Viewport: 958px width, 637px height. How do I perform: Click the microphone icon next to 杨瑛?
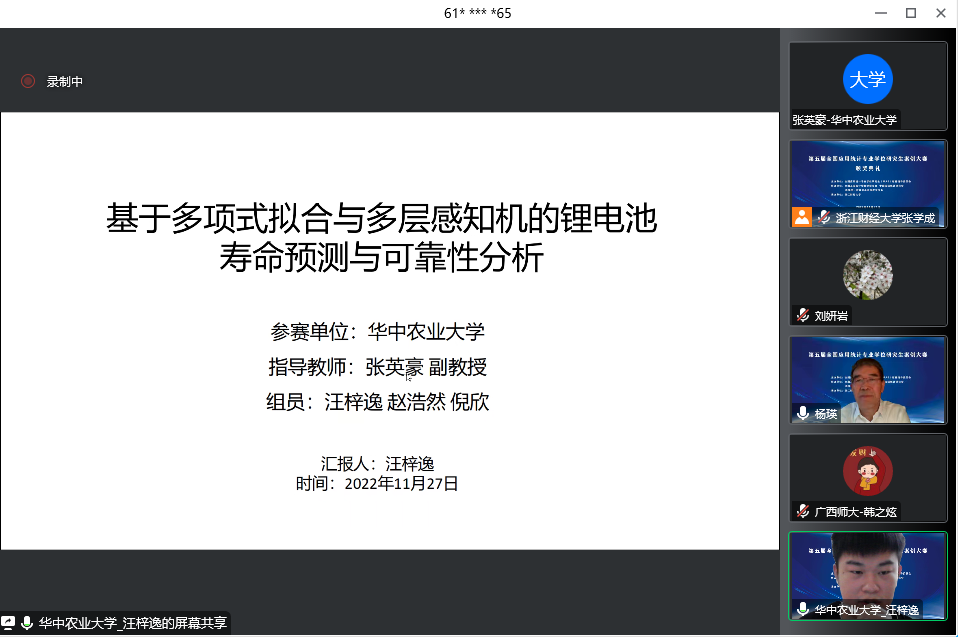click(802, 413)
